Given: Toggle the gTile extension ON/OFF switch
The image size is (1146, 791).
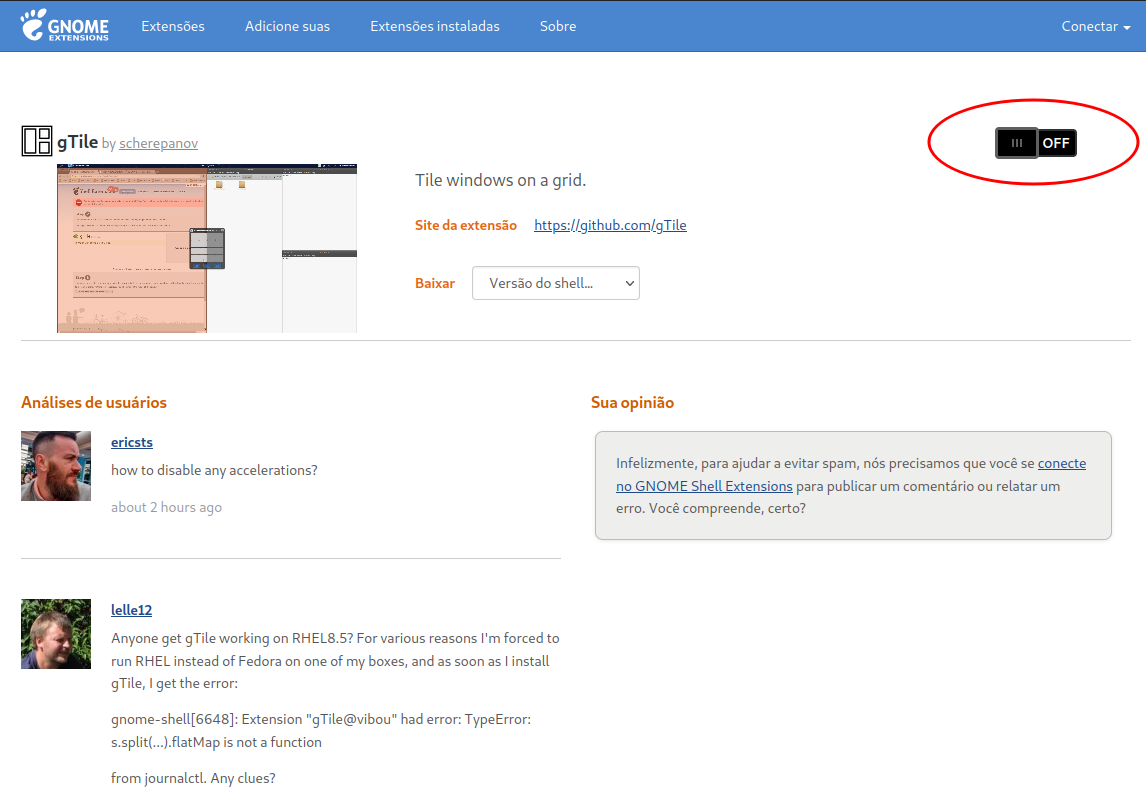Looking at the screenshot, I should coord(1035,142).
